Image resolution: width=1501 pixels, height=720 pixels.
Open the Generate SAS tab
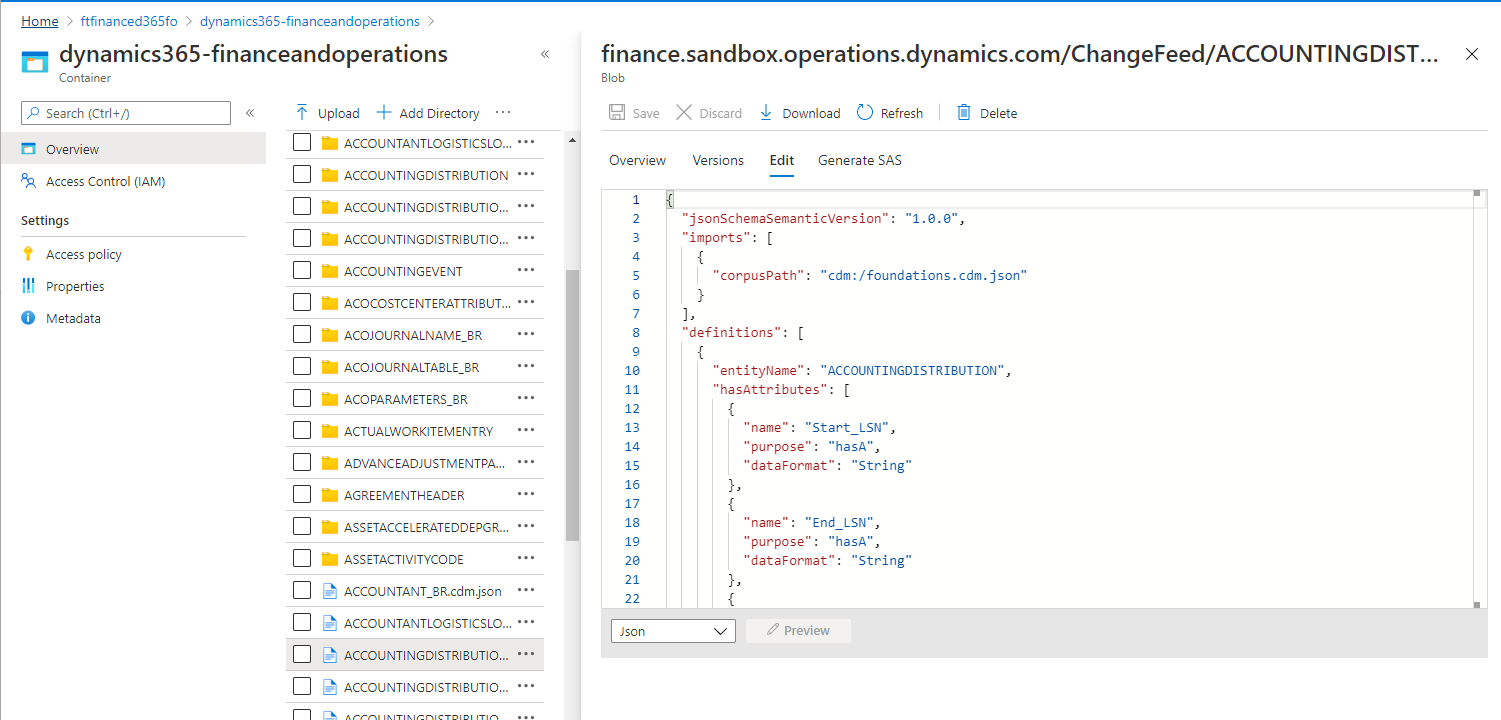[859, 160]
